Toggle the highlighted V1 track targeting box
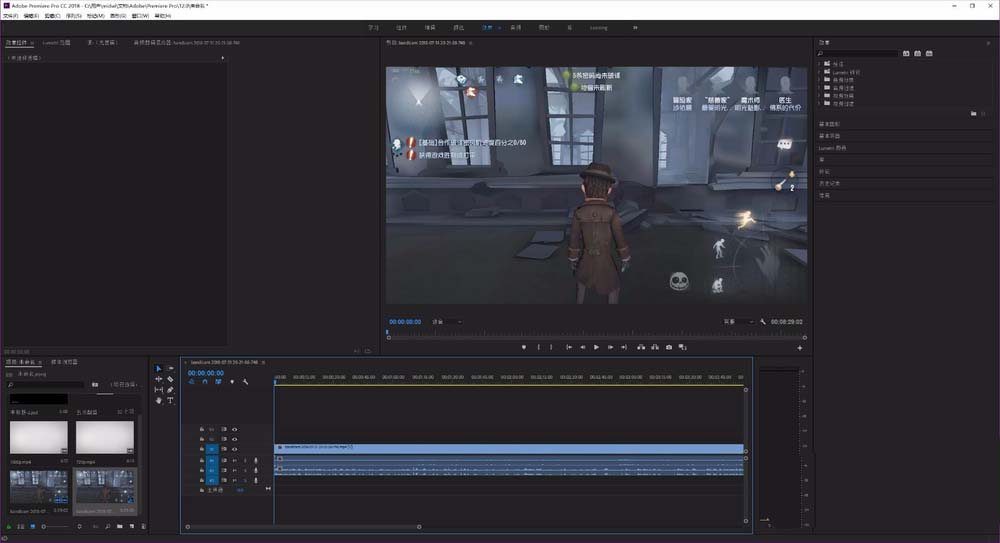1000x543 pixels. tap(212, 449)
